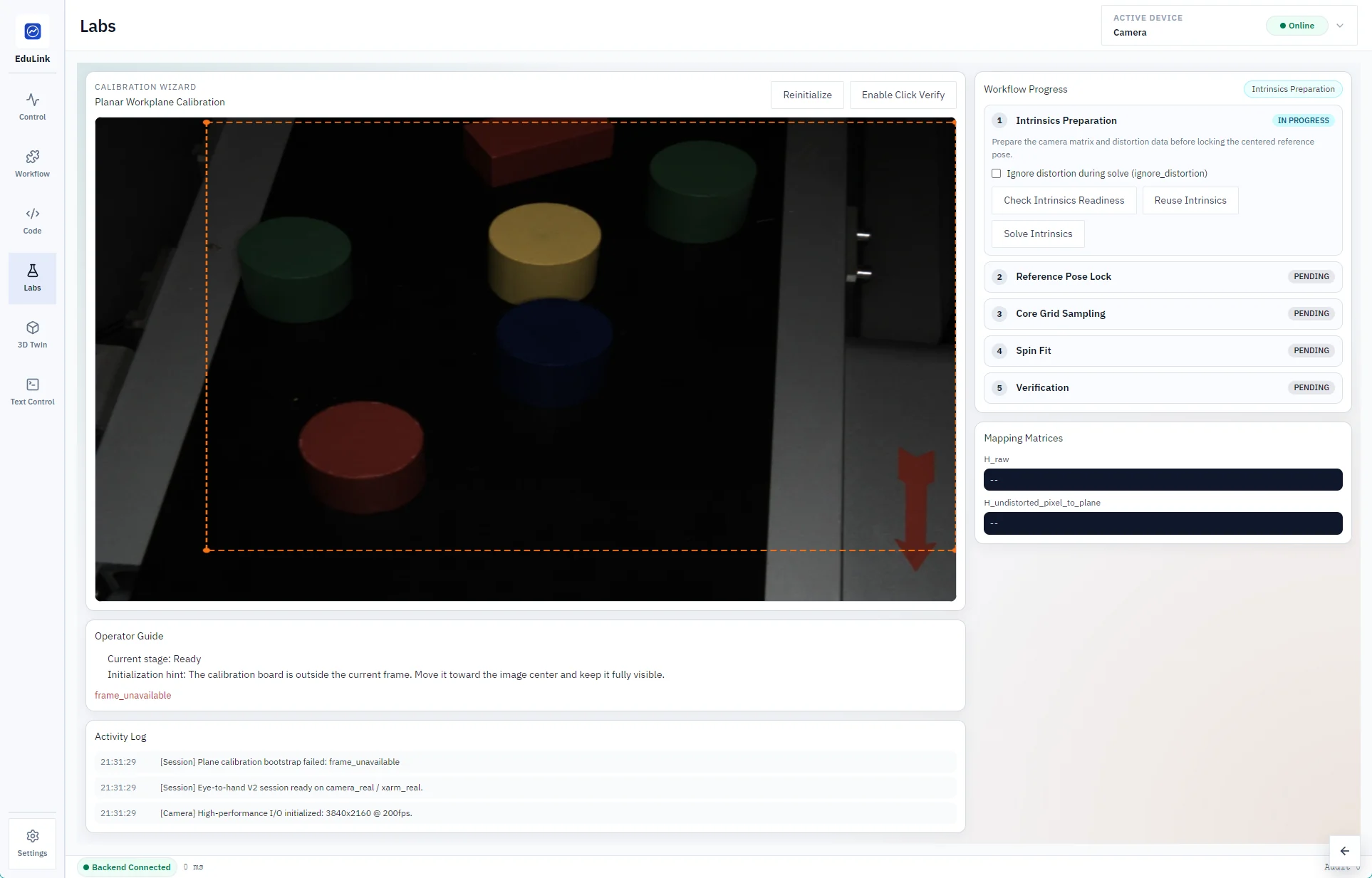Click the Active Device Camera label
This screenshot has width=1372, height=878.
click(x=1130, y=33)
